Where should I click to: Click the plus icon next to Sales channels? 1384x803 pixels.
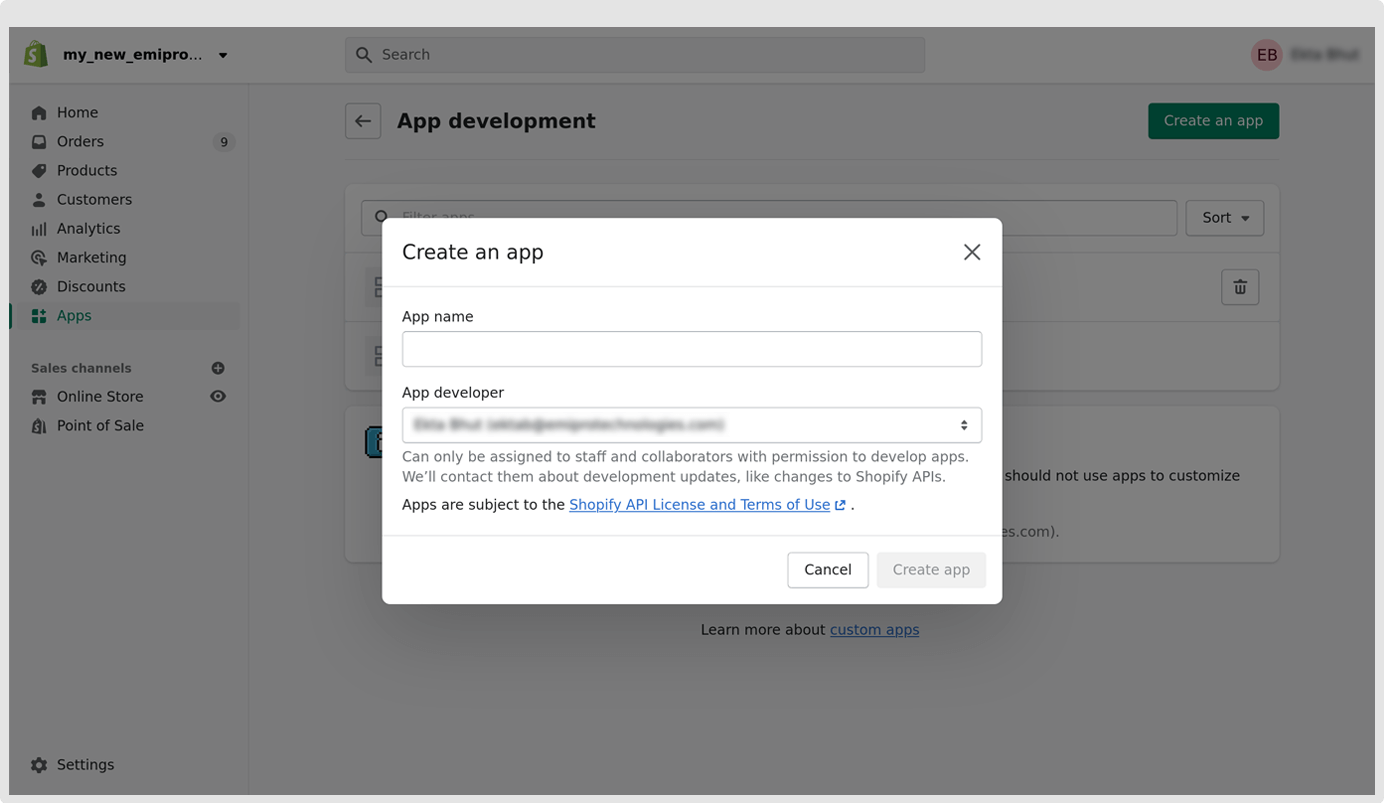[218, 368]
